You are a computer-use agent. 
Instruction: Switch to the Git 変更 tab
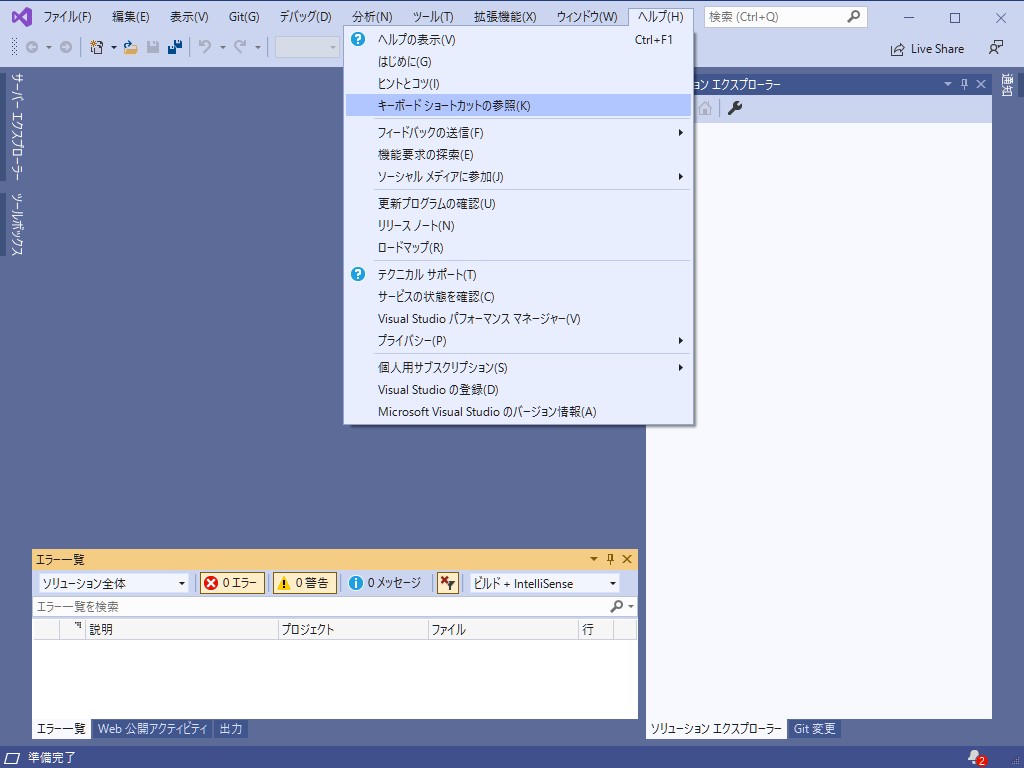pyautogui.click(x=814, y=729)
